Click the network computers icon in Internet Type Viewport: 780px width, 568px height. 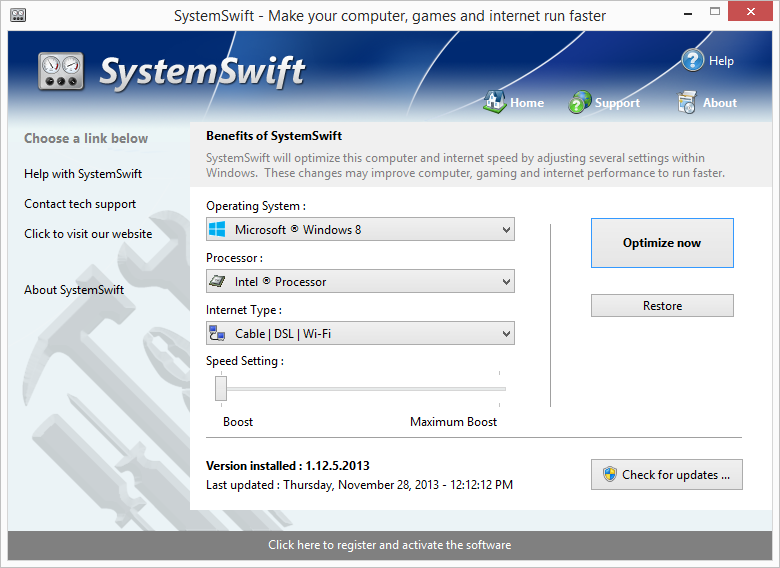point(217,334)
